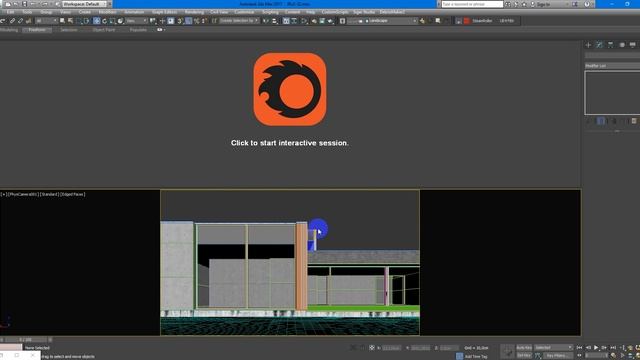Select the Object Paint ribbon tab
Image resolution: width=640 pixels, height=360 pixels.
click(x=104, y=30)
